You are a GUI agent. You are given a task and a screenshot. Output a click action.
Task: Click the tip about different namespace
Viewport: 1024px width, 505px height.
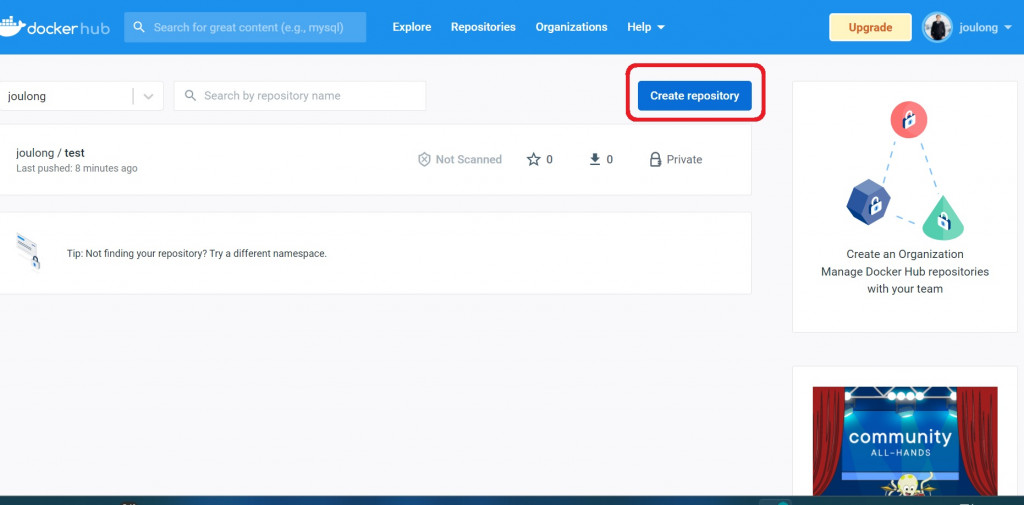click(x=197, y=253)
